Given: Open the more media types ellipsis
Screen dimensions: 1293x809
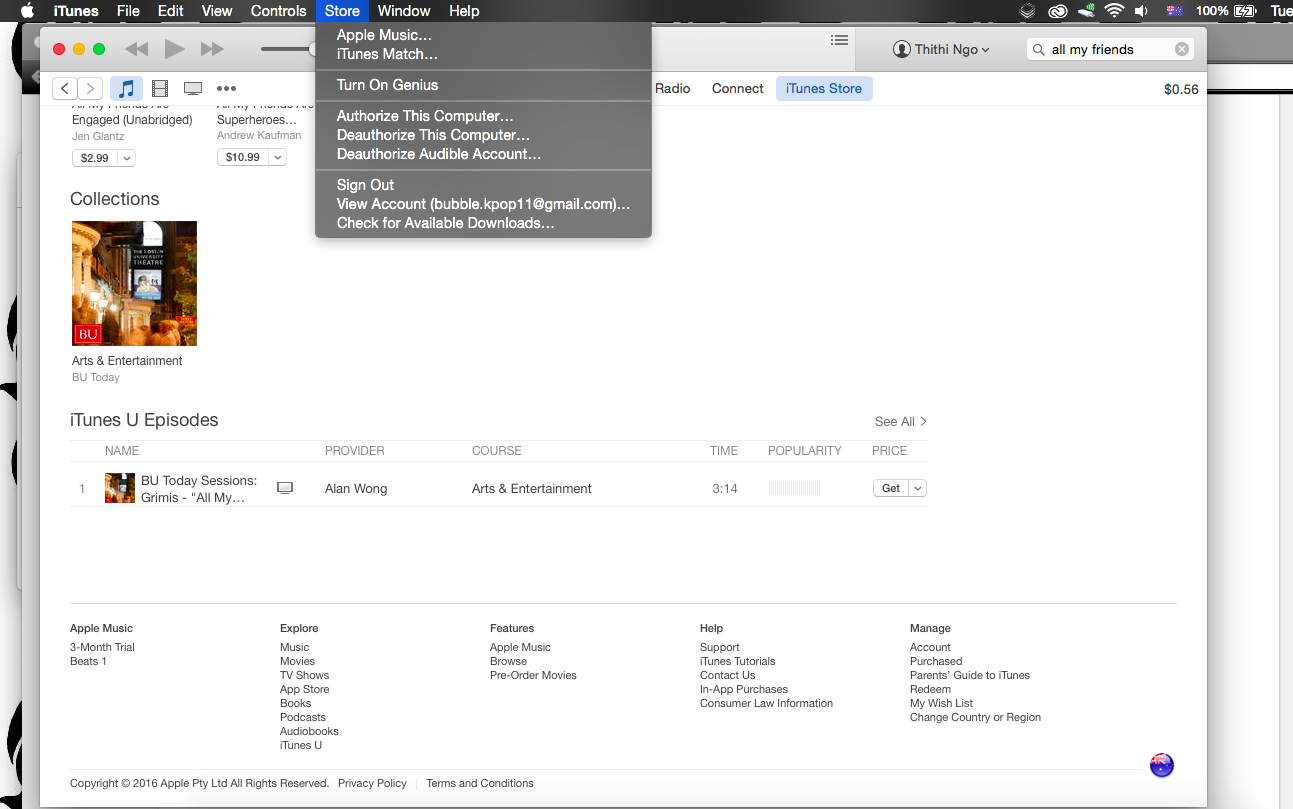Looking at the screenshot, I should coord(227,89).
